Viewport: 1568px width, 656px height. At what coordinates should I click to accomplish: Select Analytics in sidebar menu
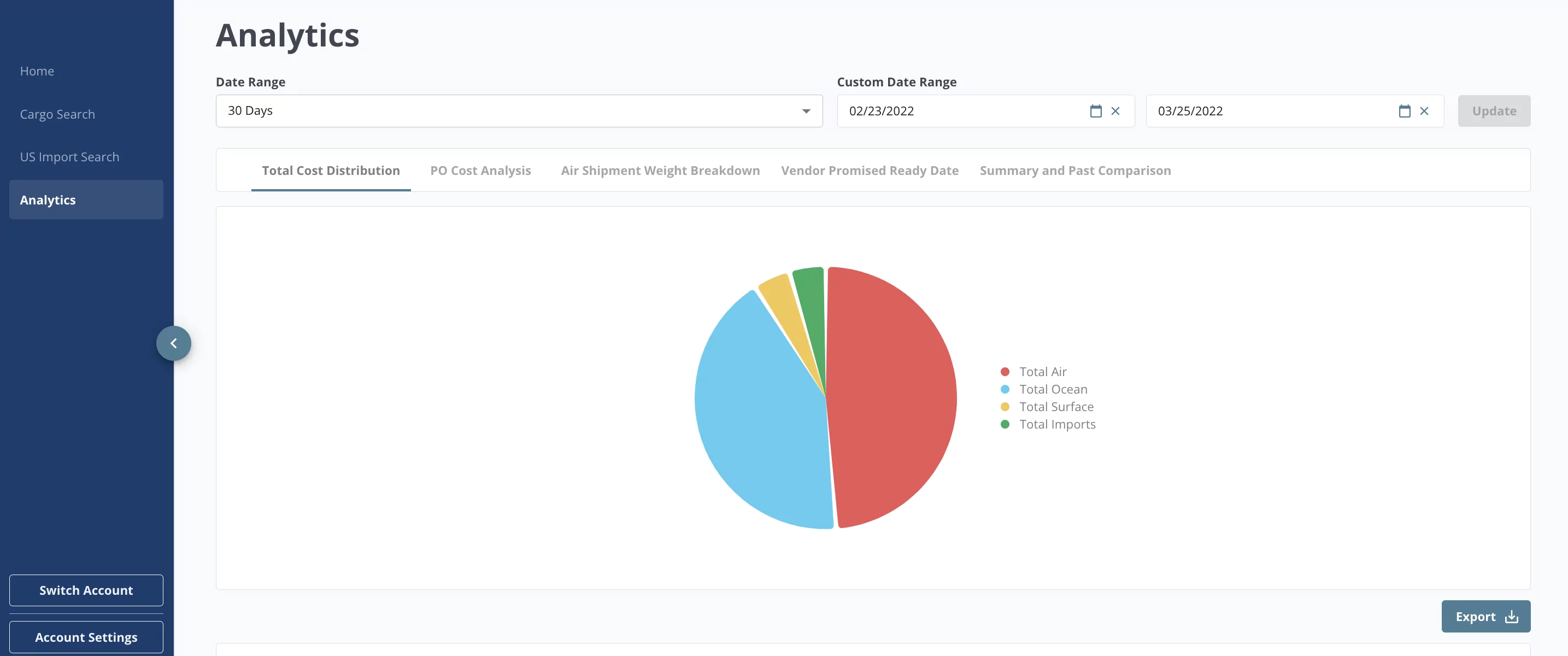point(86,200)
